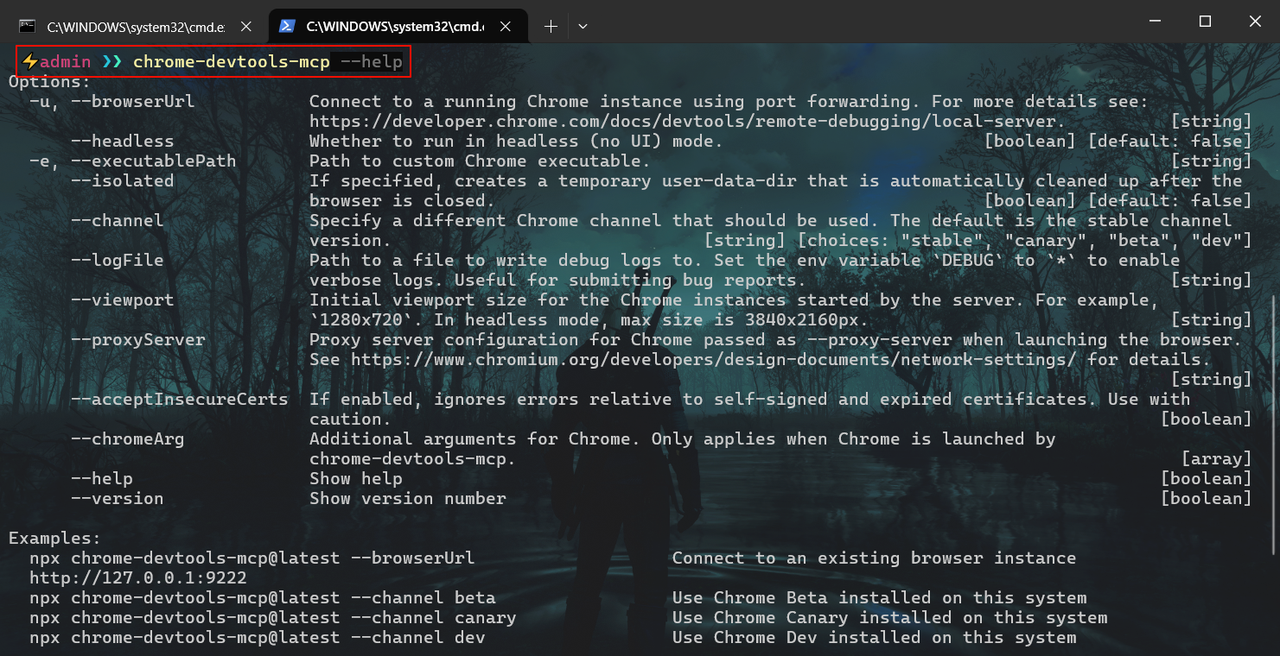Click "Use Chrome Dev installed on this system"

click(874, 637)
